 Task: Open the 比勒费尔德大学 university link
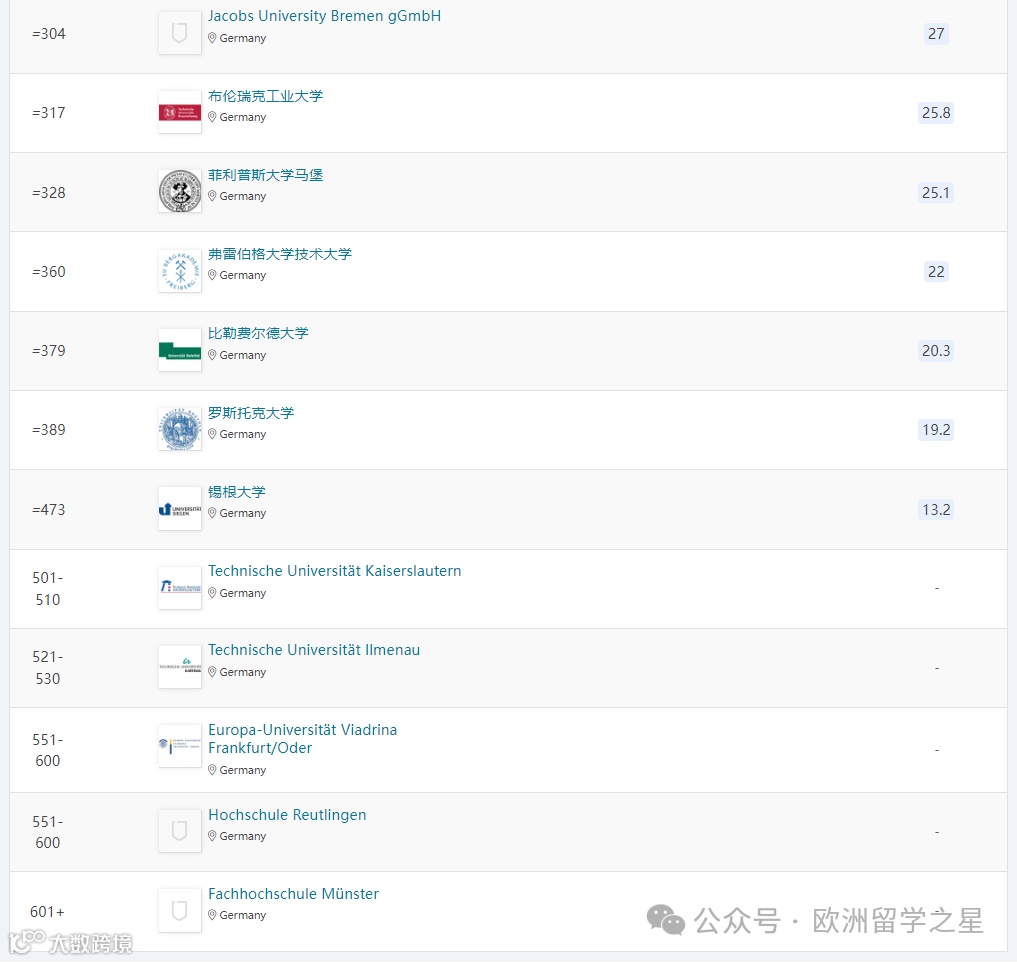[x=258, y=333]
